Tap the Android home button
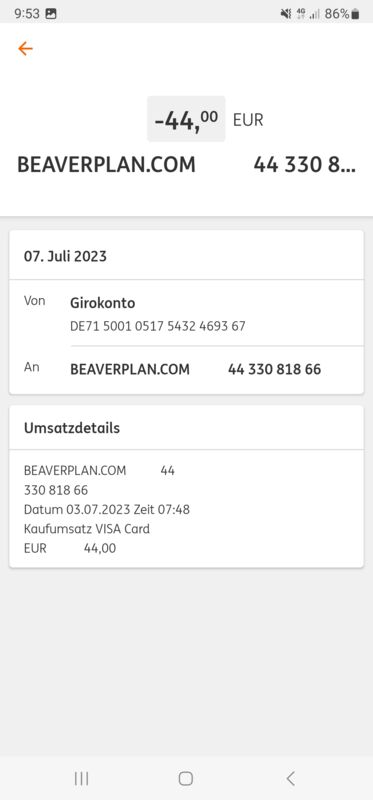Image resolution: width=373 pixels, height=800 pixels. click(x=186, y=778)
